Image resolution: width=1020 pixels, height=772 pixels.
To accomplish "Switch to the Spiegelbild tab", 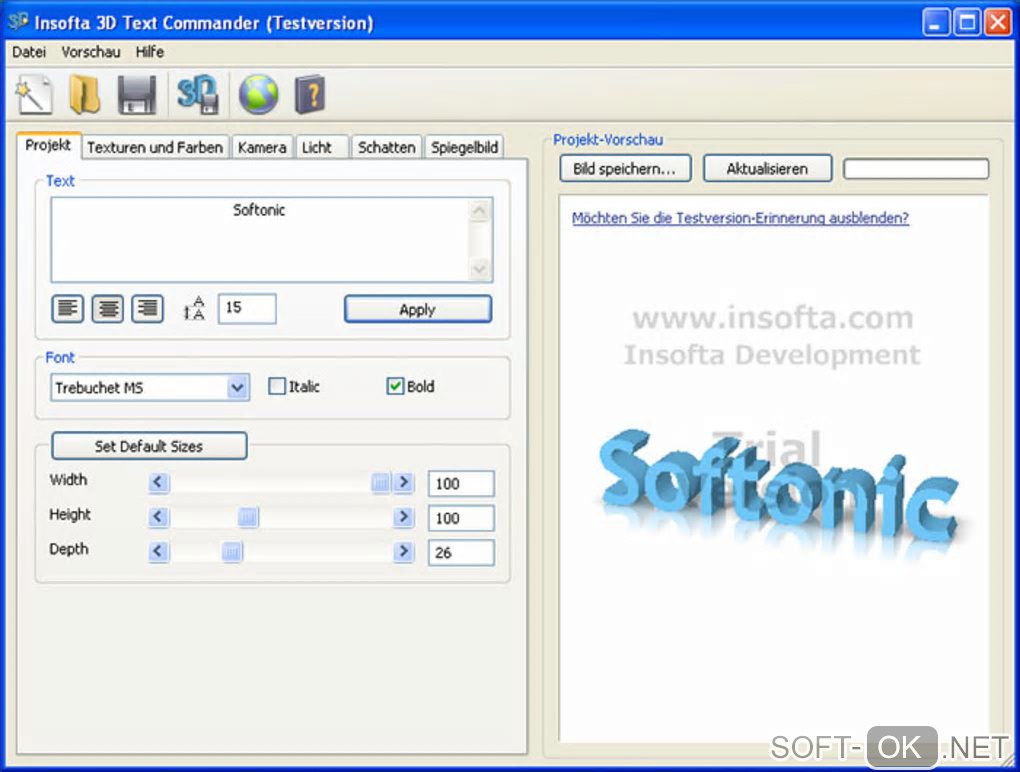I will 464,148.
